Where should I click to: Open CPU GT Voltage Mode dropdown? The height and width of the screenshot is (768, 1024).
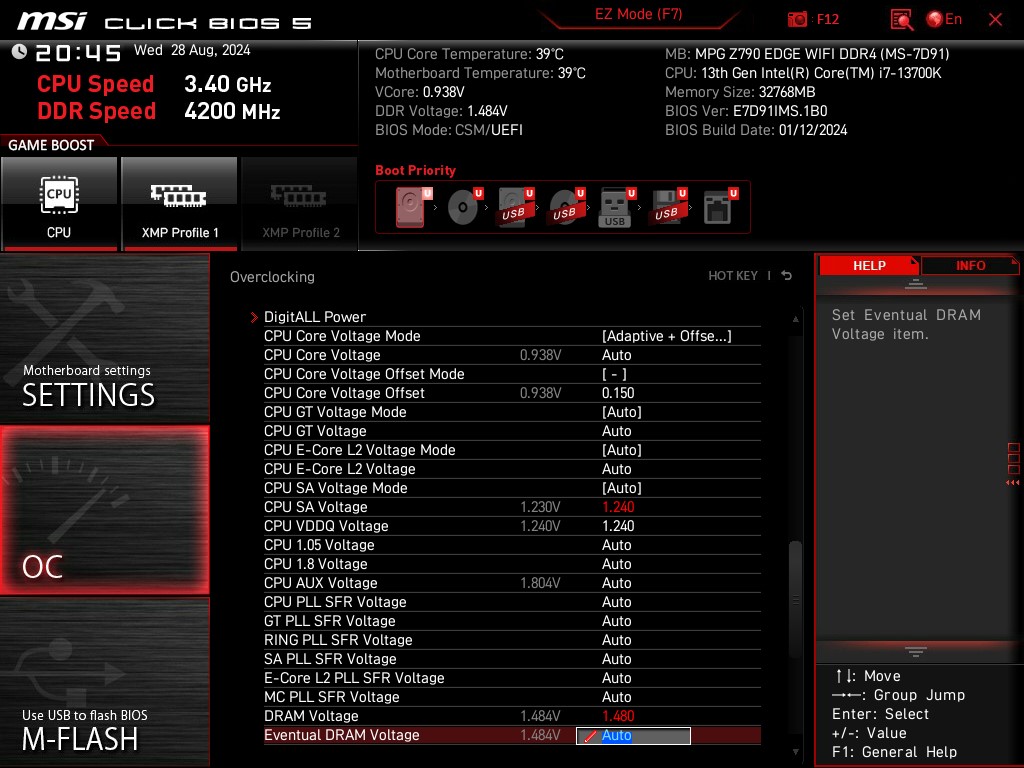pyautogui.click(x=622, y=411)
